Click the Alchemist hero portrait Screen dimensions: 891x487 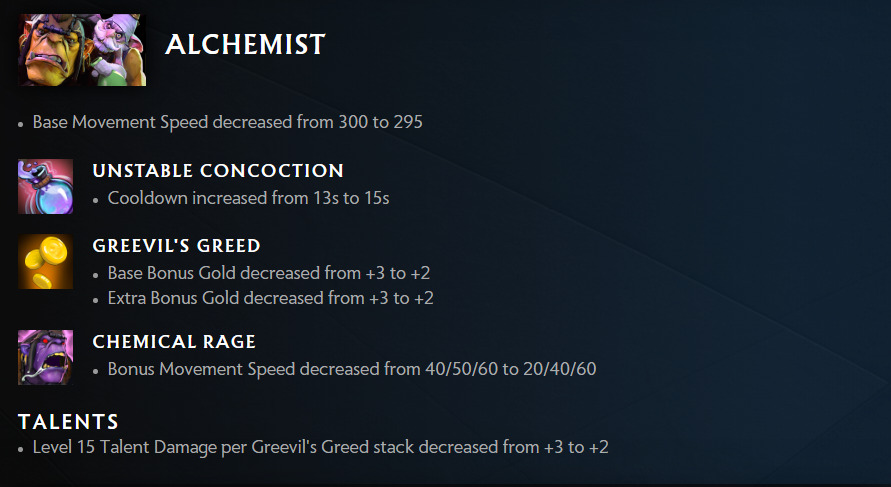coord(82,49)
